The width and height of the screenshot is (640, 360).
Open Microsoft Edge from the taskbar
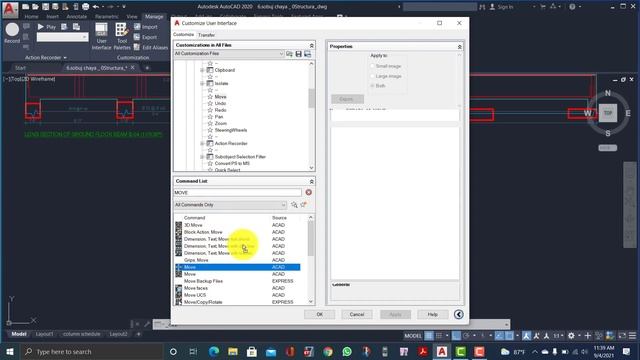(x=214, y=351)
